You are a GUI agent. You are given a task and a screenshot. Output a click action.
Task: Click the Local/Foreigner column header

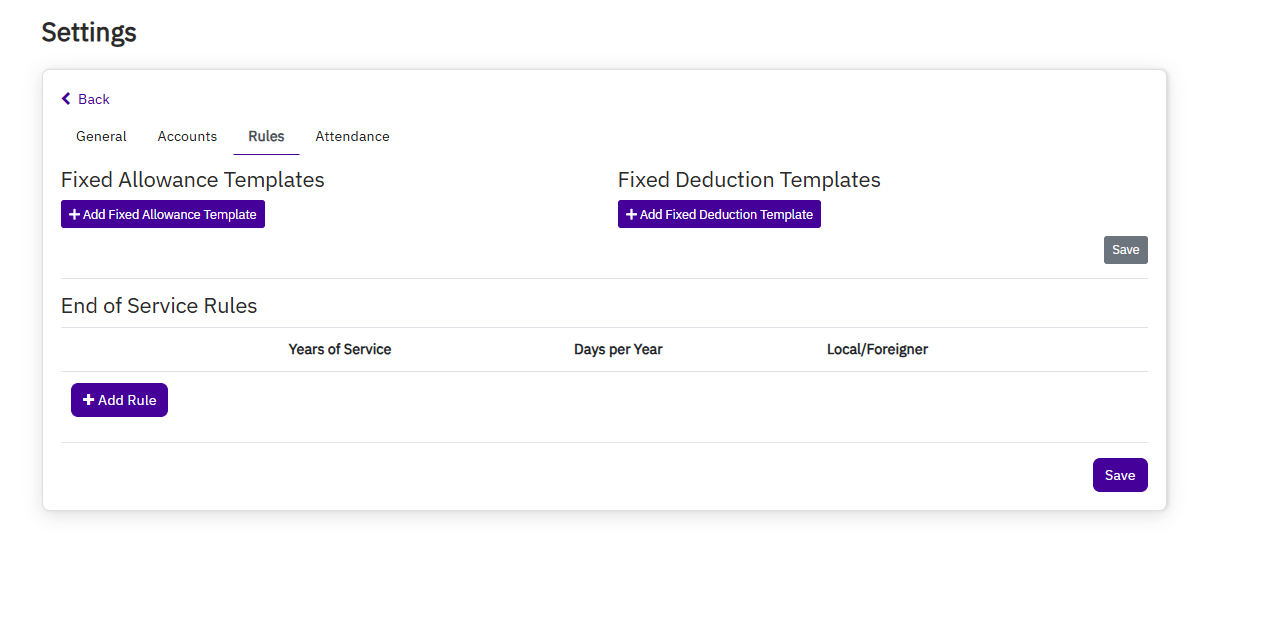[877, 349]
